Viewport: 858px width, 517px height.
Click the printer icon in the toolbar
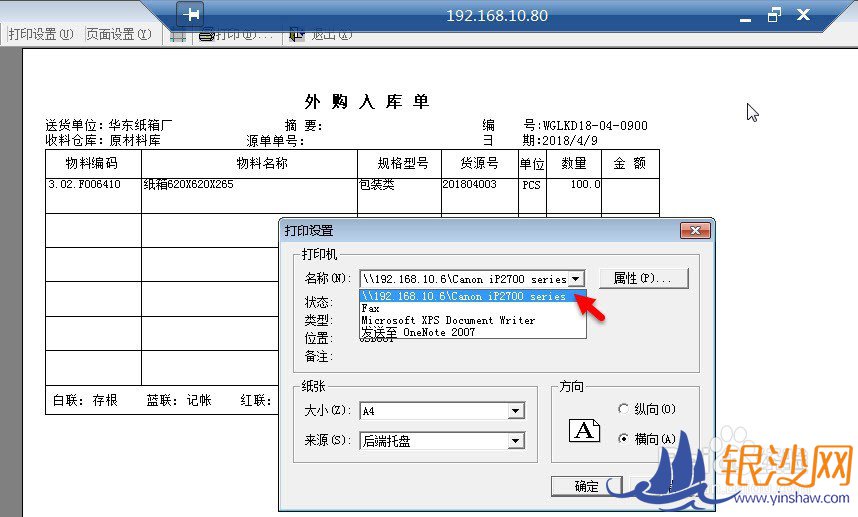206,35
